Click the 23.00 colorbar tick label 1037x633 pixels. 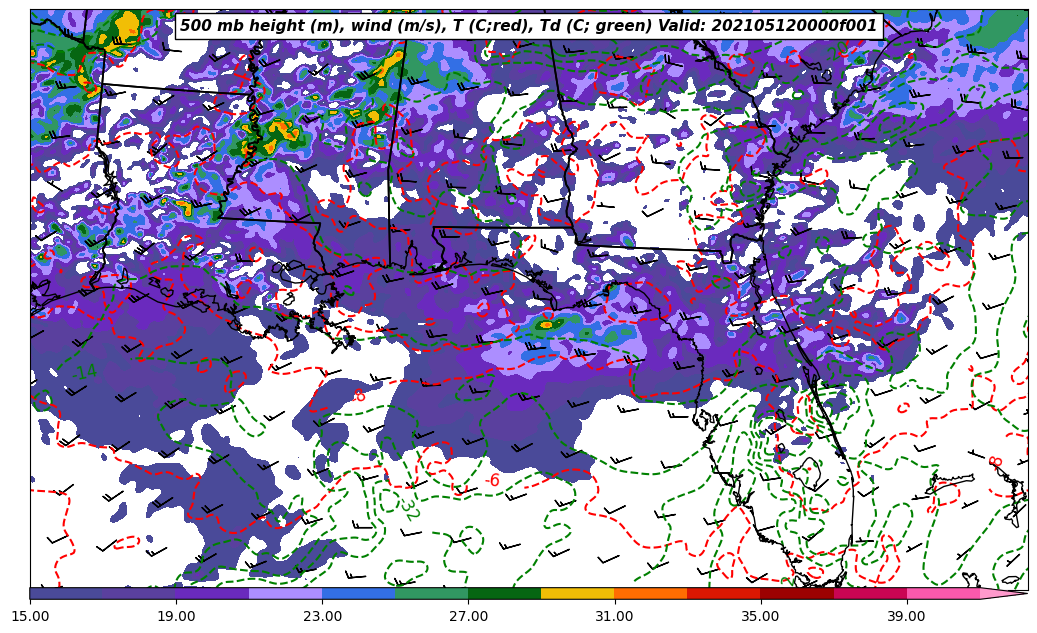pos(322,616)
